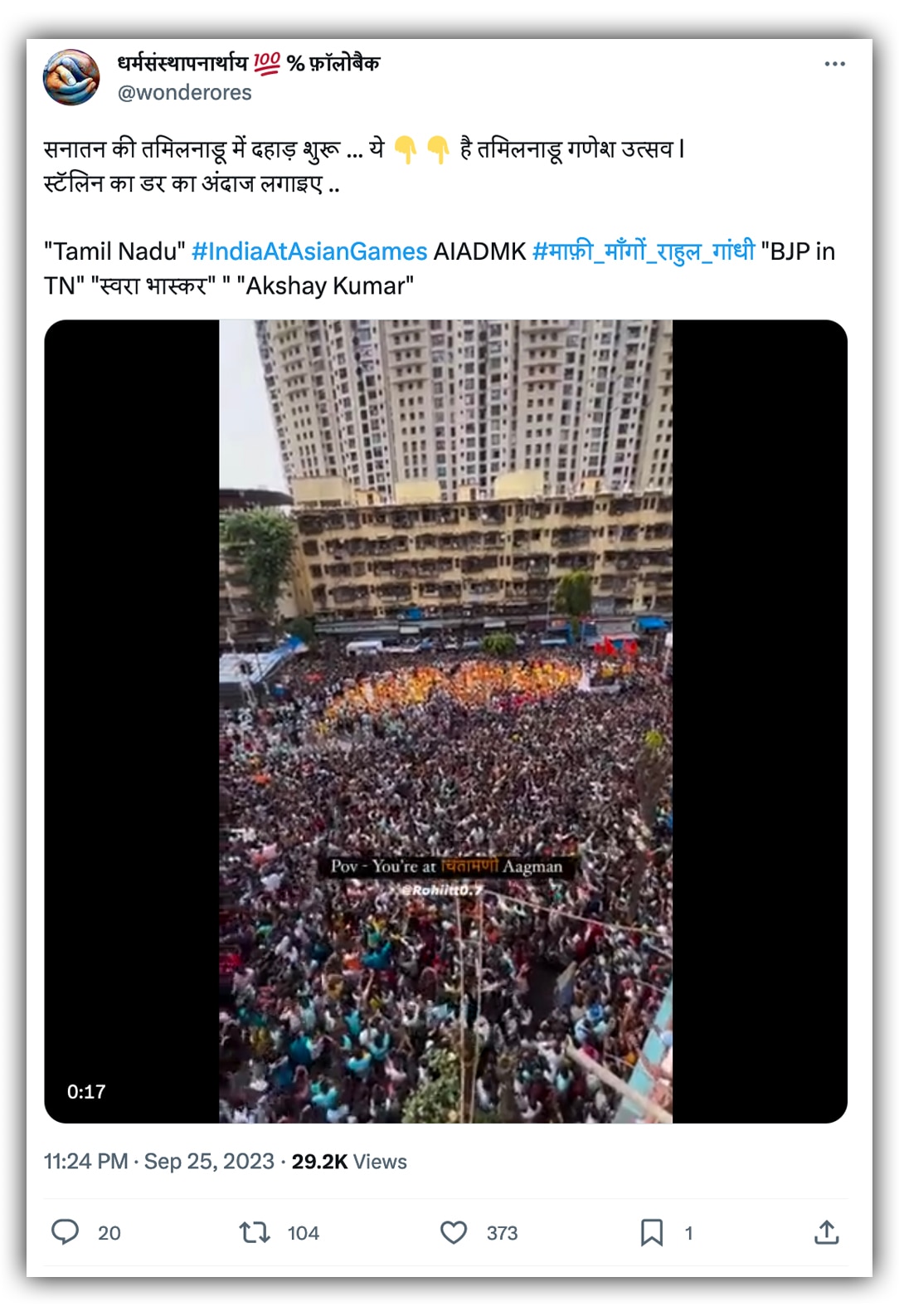Open the profile avatar of @wonderores
The image size is (899, 1316).
tap(71, 77)
